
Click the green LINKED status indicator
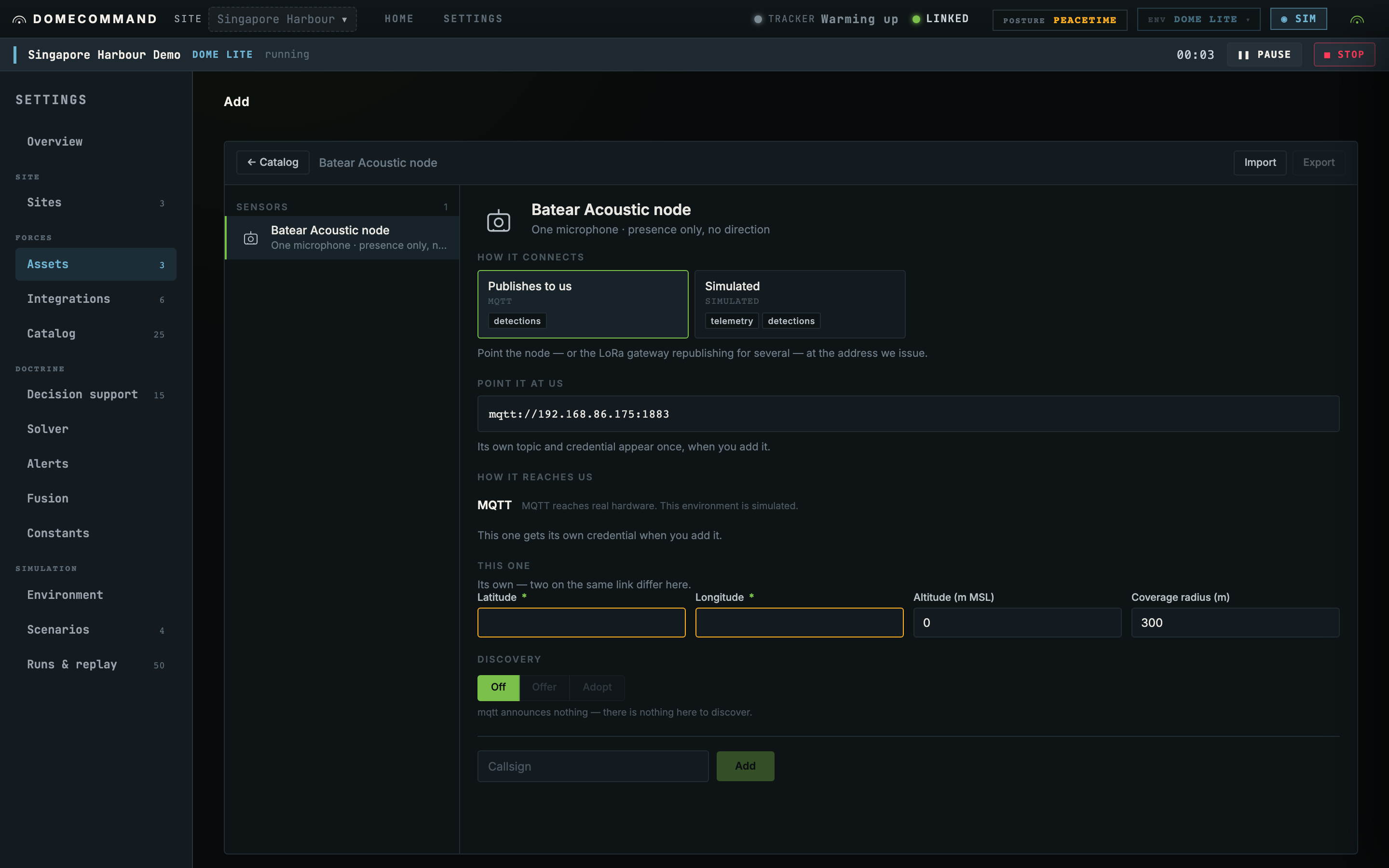940,19
